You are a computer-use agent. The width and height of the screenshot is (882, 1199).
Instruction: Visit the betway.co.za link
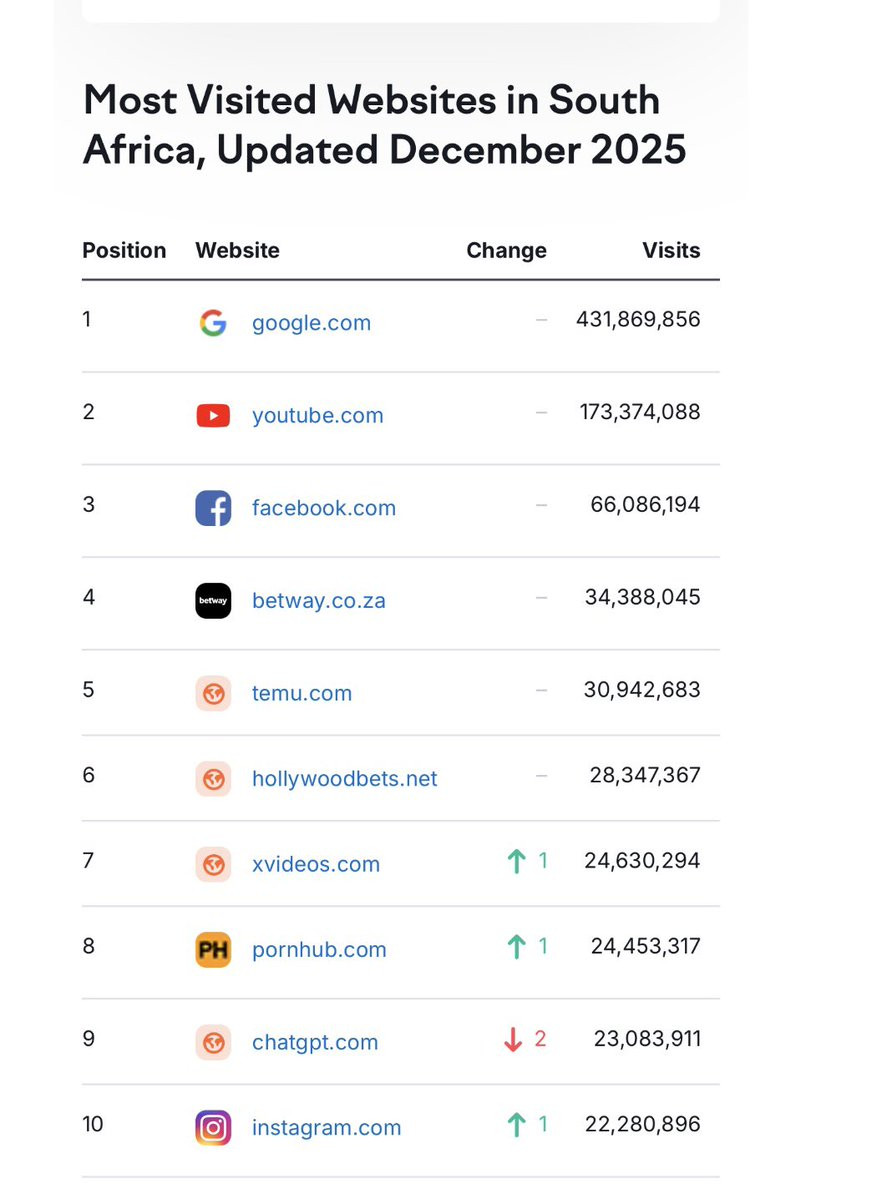click(x=318, y=601)
